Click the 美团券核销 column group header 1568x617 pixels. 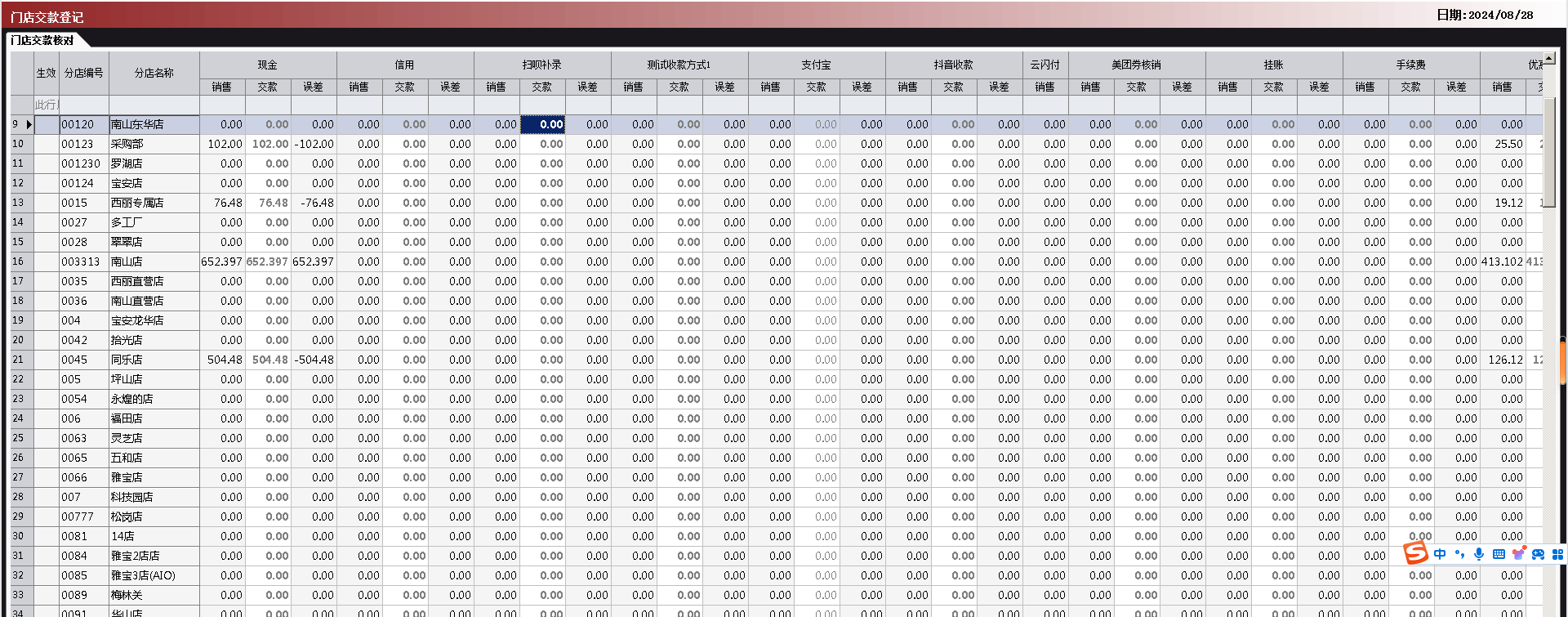tap(1137, 65)
